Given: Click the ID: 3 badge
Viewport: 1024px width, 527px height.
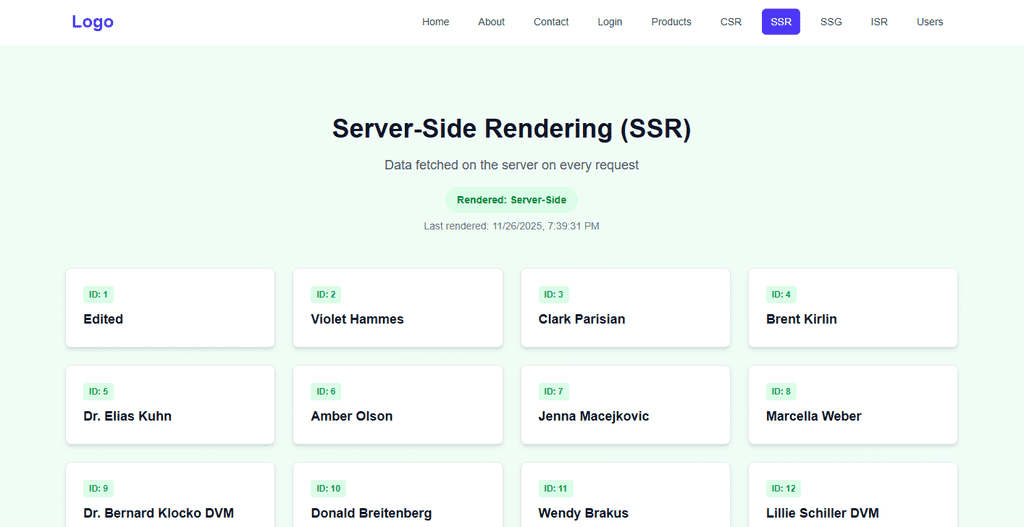Looking at the screenshot, I should tap(554, 295).
